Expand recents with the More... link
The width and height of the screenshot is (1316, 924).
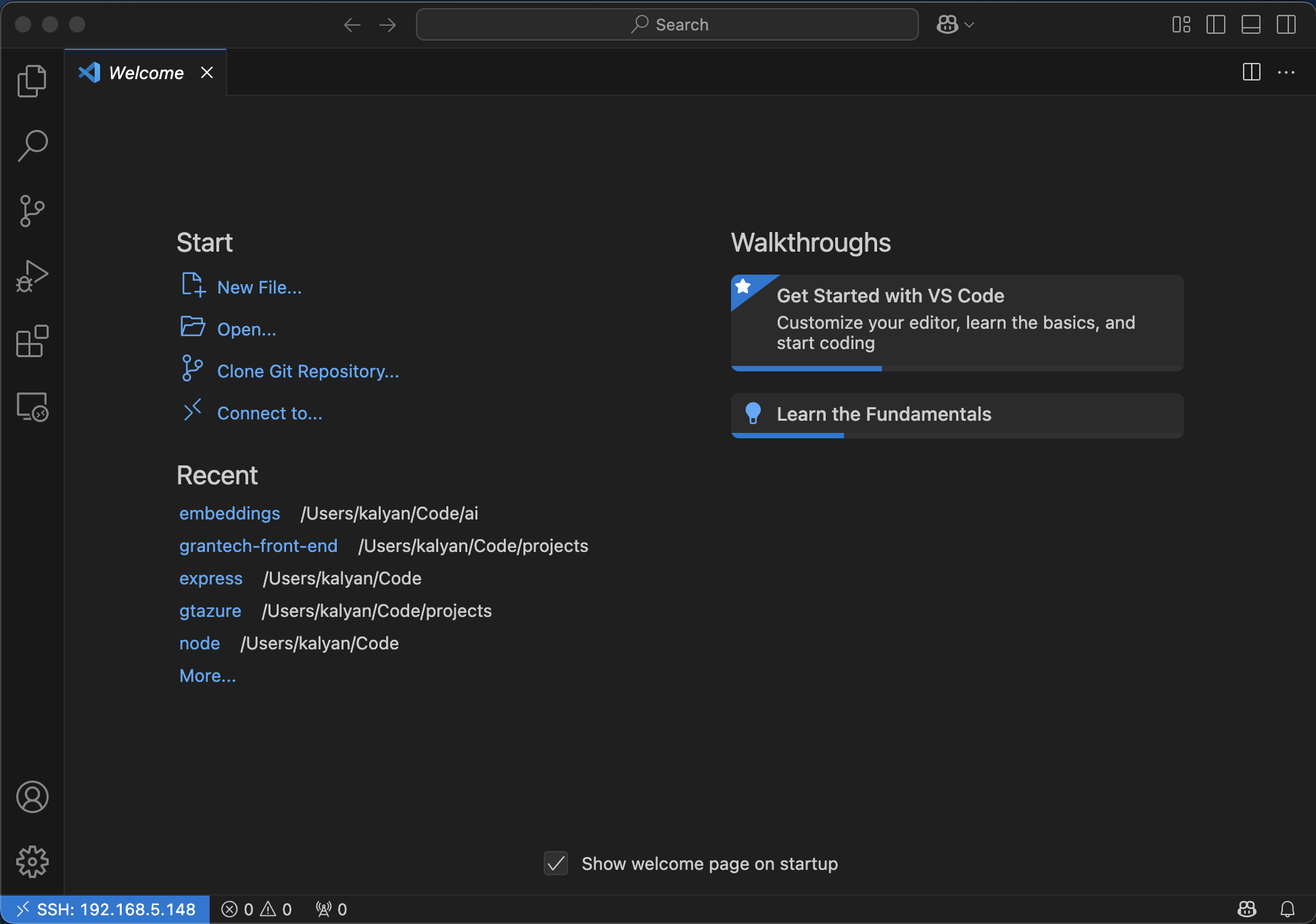pyautogui.click(x=208, y=675)
